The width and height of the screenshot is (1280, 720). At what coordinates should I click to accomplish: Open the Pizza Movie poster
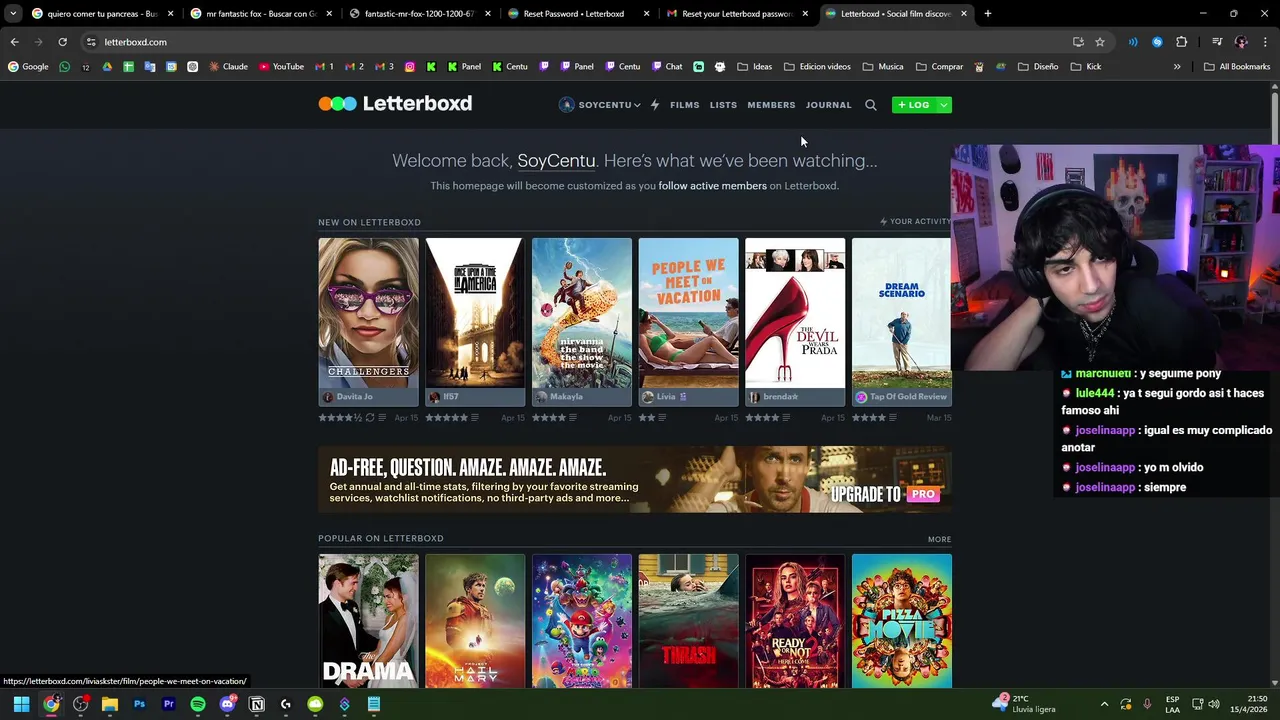click(901, 621)
